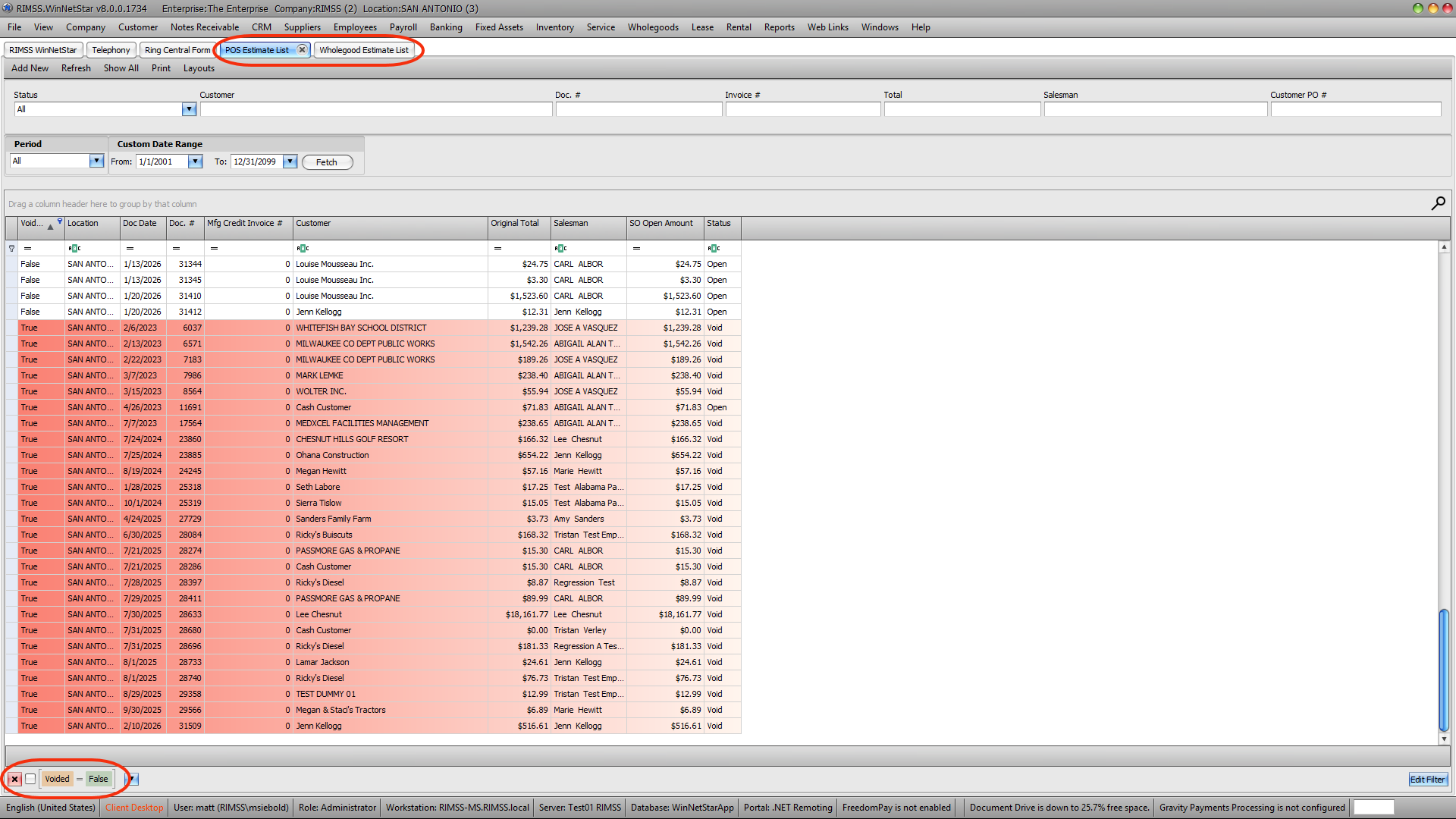Switch to the Wholegood Estimate List tab
Viewport: 1456px width, 819px height.
click(363, 50)
